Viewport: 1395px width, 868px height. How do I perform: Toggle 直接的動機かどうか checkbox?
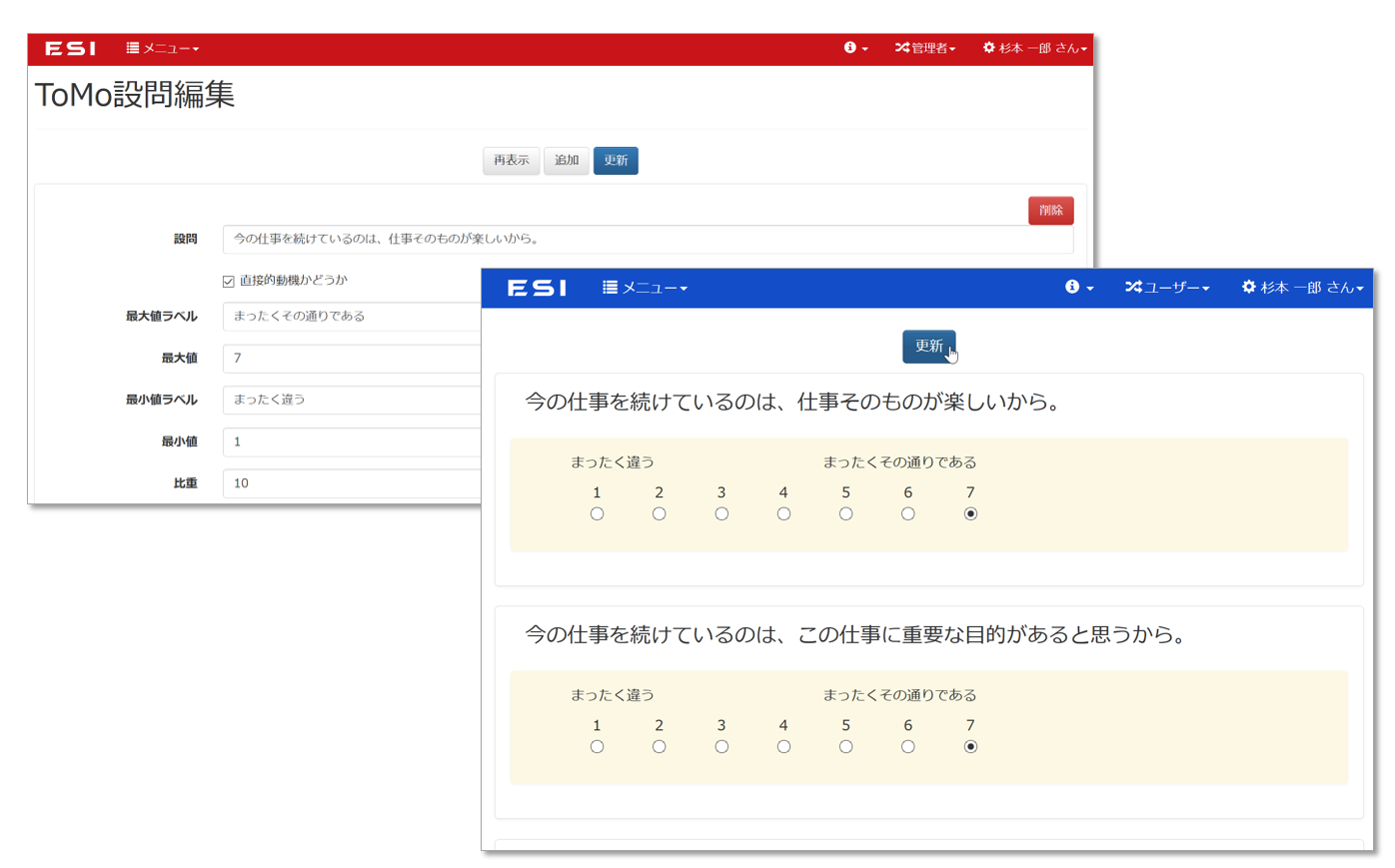pyautogui.click(x=229, y=282)
